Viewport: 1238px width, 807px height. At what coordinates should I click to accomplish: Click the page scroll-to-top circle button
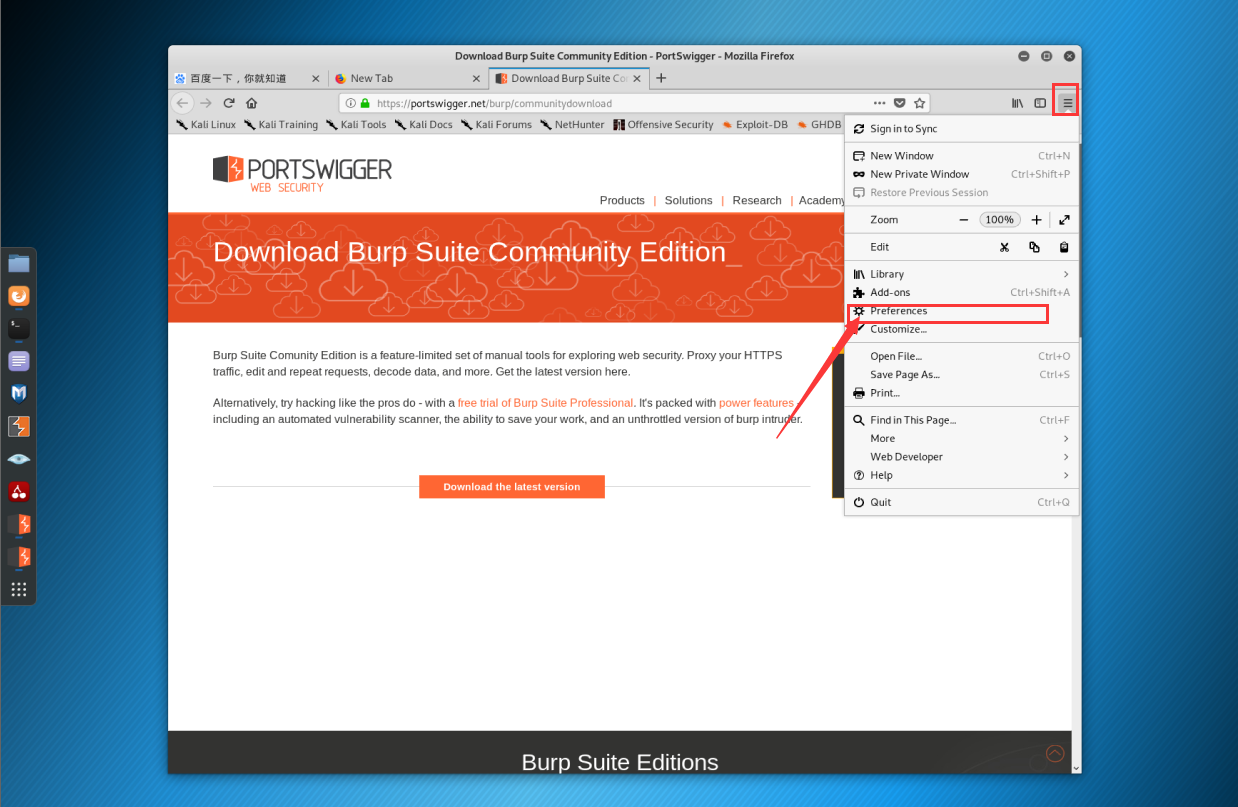tap(1054, 753)
